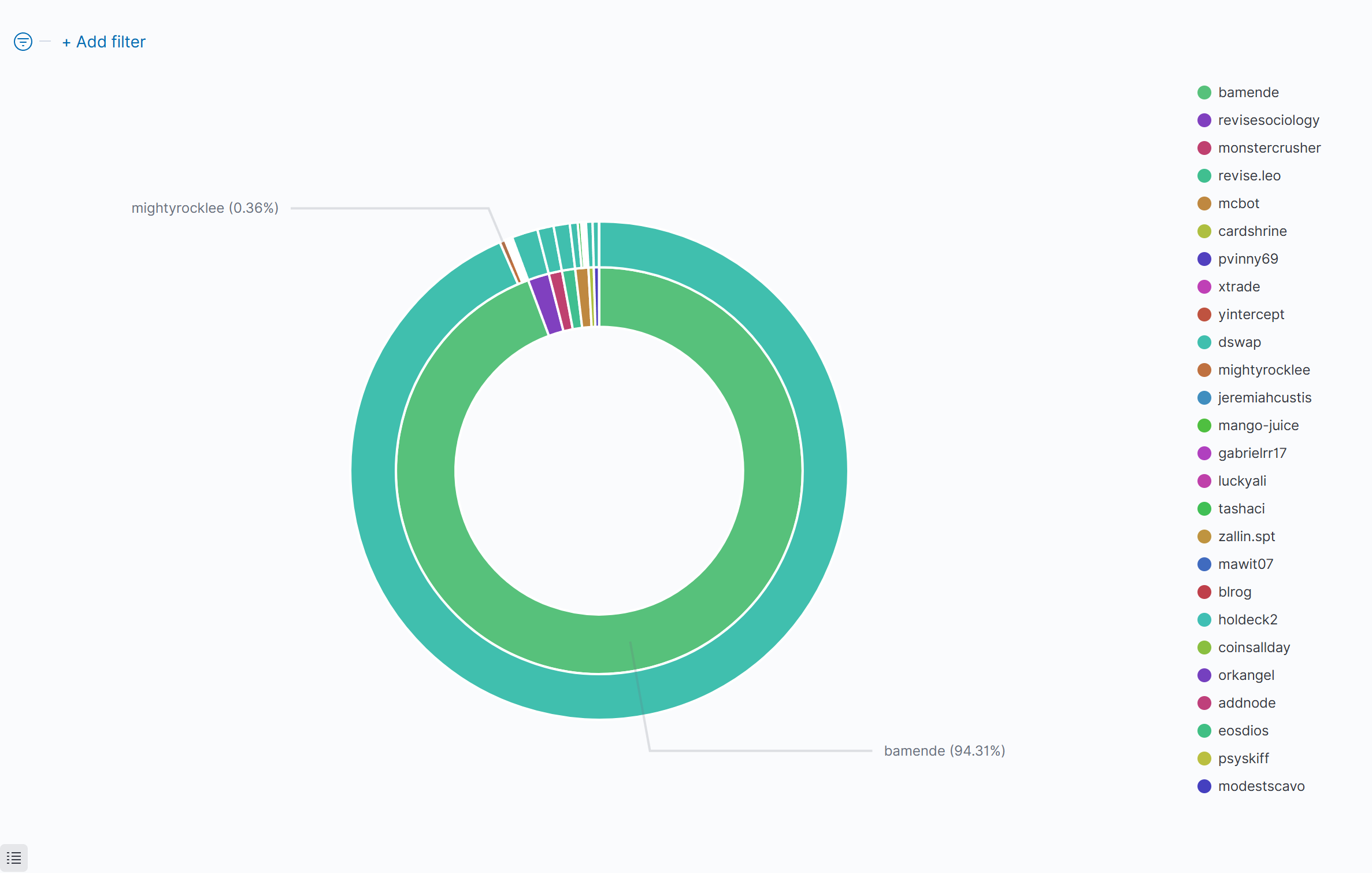1372x873 pixels.
Task: Open the filter options menu icon
Action: coord(23,42)
